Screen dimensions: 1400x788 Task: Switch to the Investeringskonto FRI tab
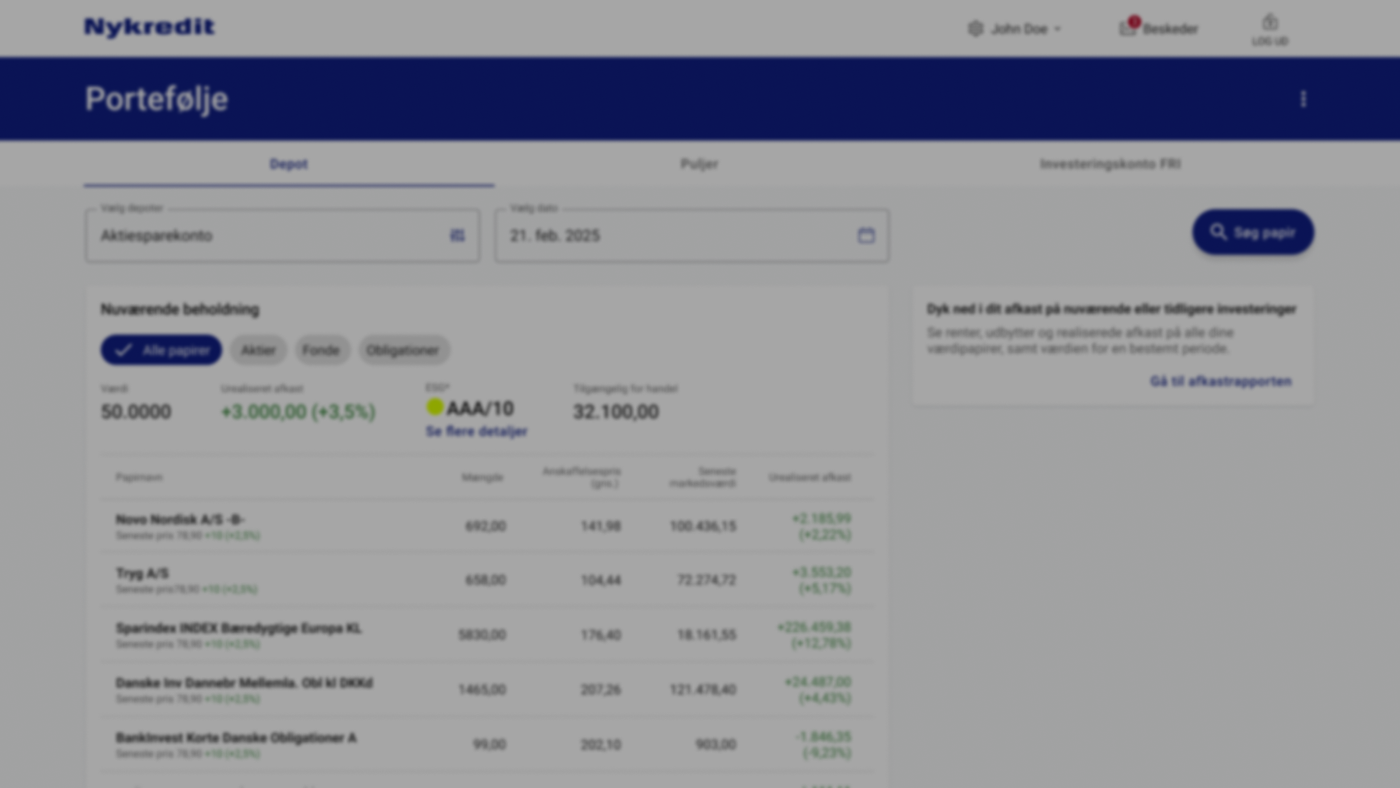(x=1109, y=164)
